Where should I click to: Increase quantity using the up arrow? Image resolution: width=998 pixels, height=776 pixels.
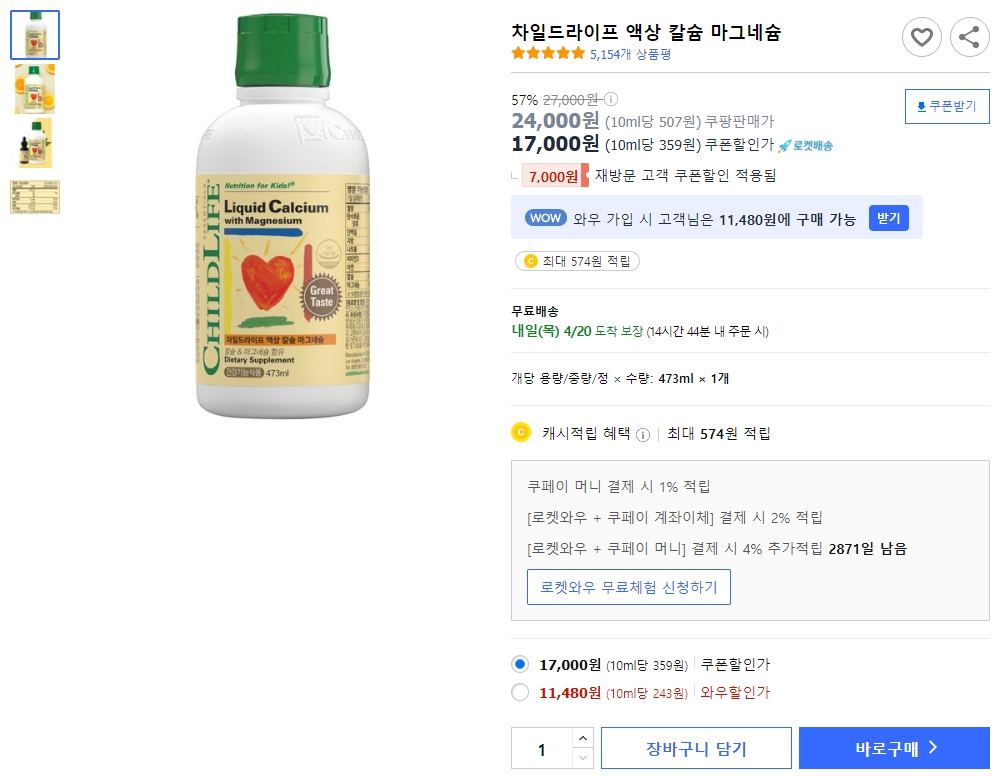tap(581, 740)
